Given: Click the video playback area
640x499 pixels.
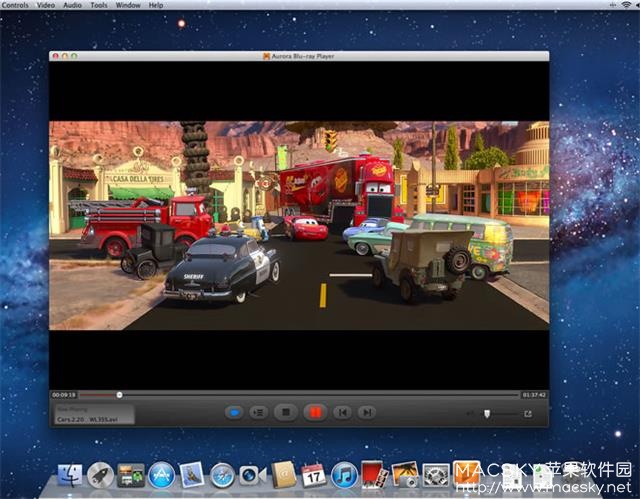Looking at the screenshot, I should pos(299,225).
